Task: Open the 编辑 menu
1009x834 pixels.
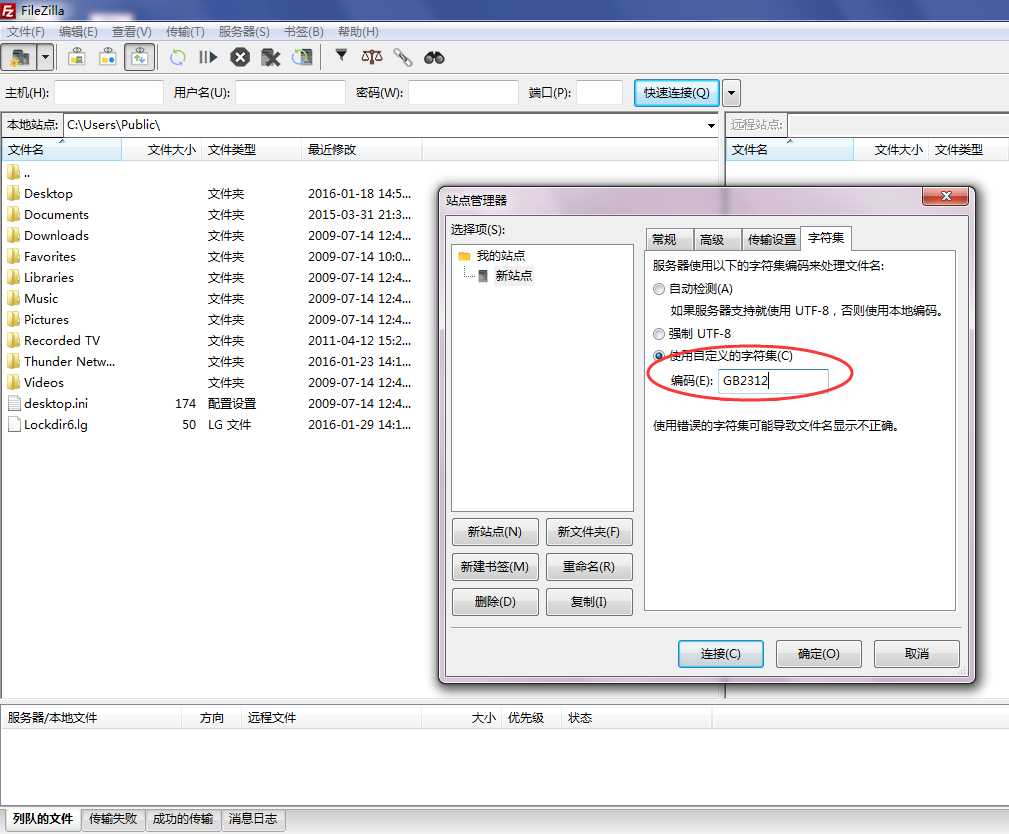Action: point(78,32)
